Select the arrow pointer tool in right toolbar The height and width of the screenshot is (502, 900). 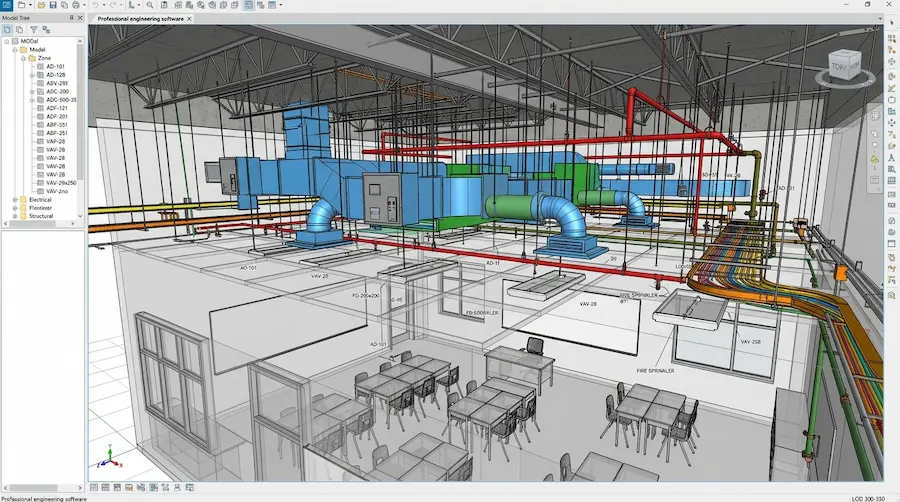pos(891,21)
